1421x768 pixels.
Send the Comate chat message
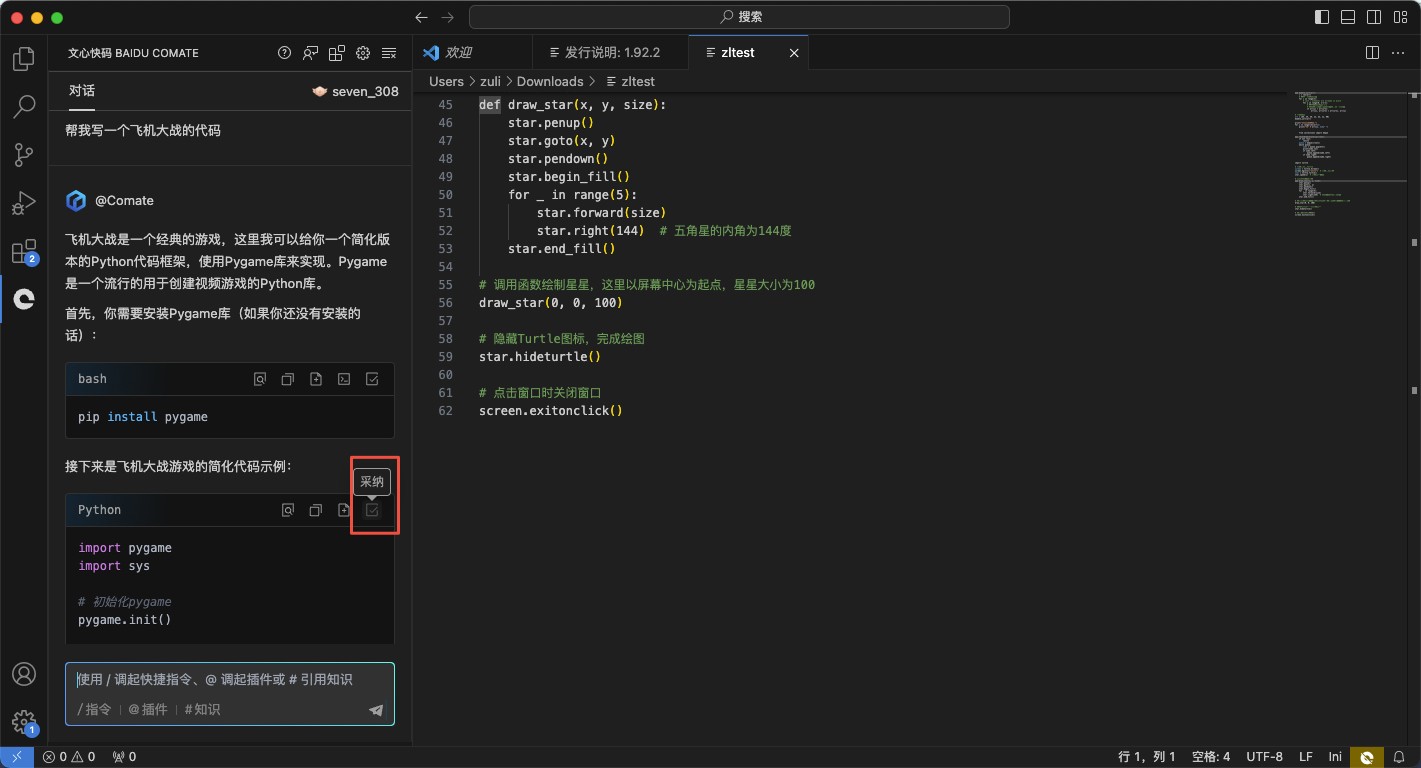click(376, 710)
